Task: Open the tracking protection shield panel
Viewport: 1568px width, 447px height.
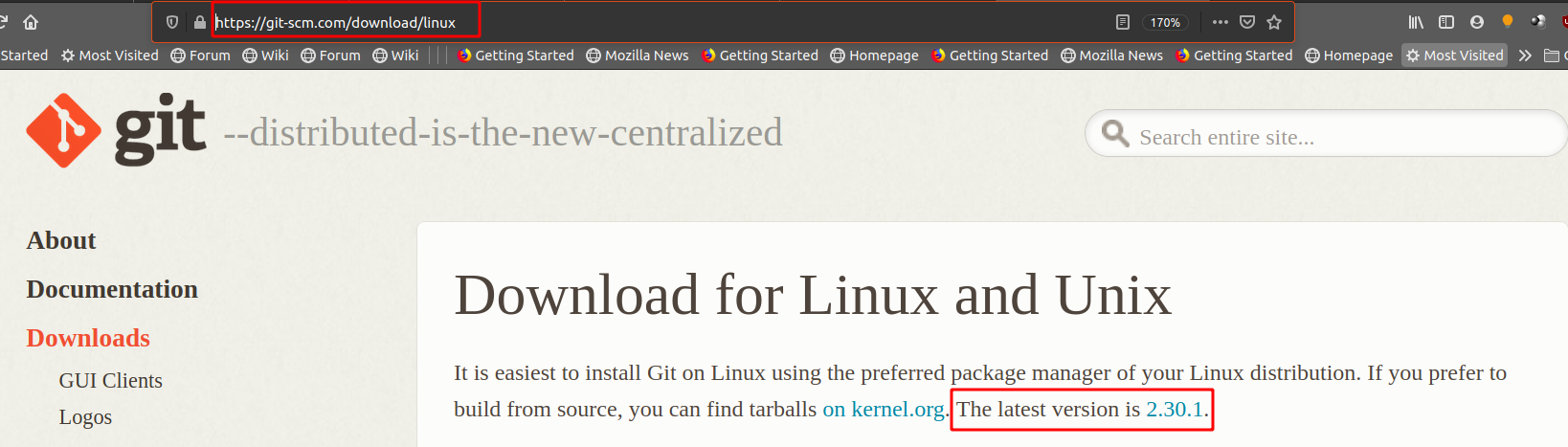Action: 172,22
